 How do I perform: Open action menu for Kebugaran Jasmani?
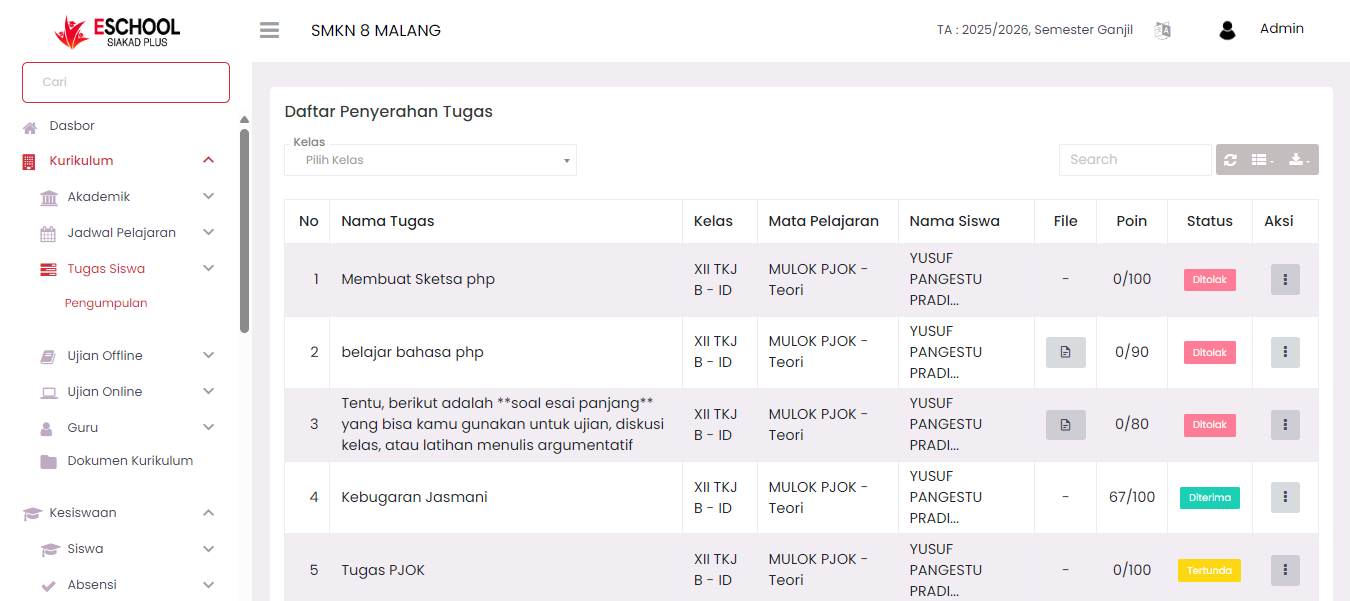point(1285,497)
